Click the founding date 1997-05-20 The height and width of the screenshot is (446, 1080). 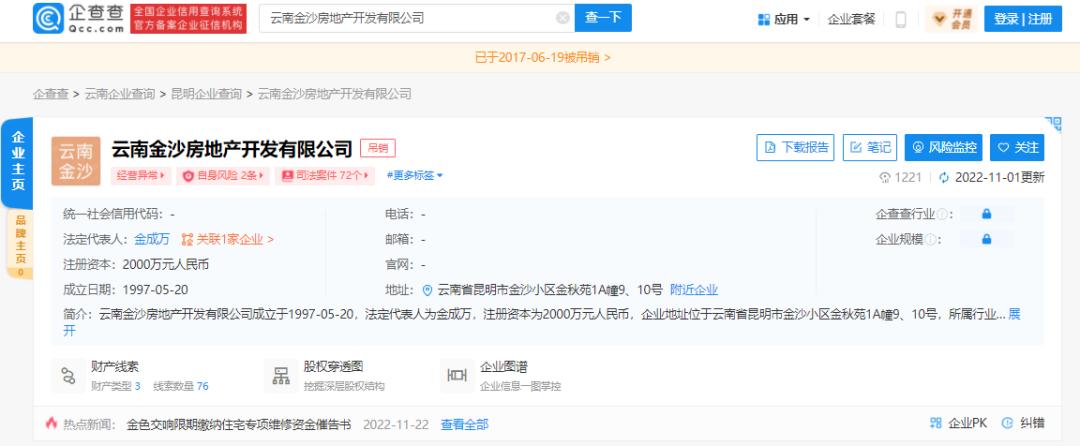click(x=155, y=290)
